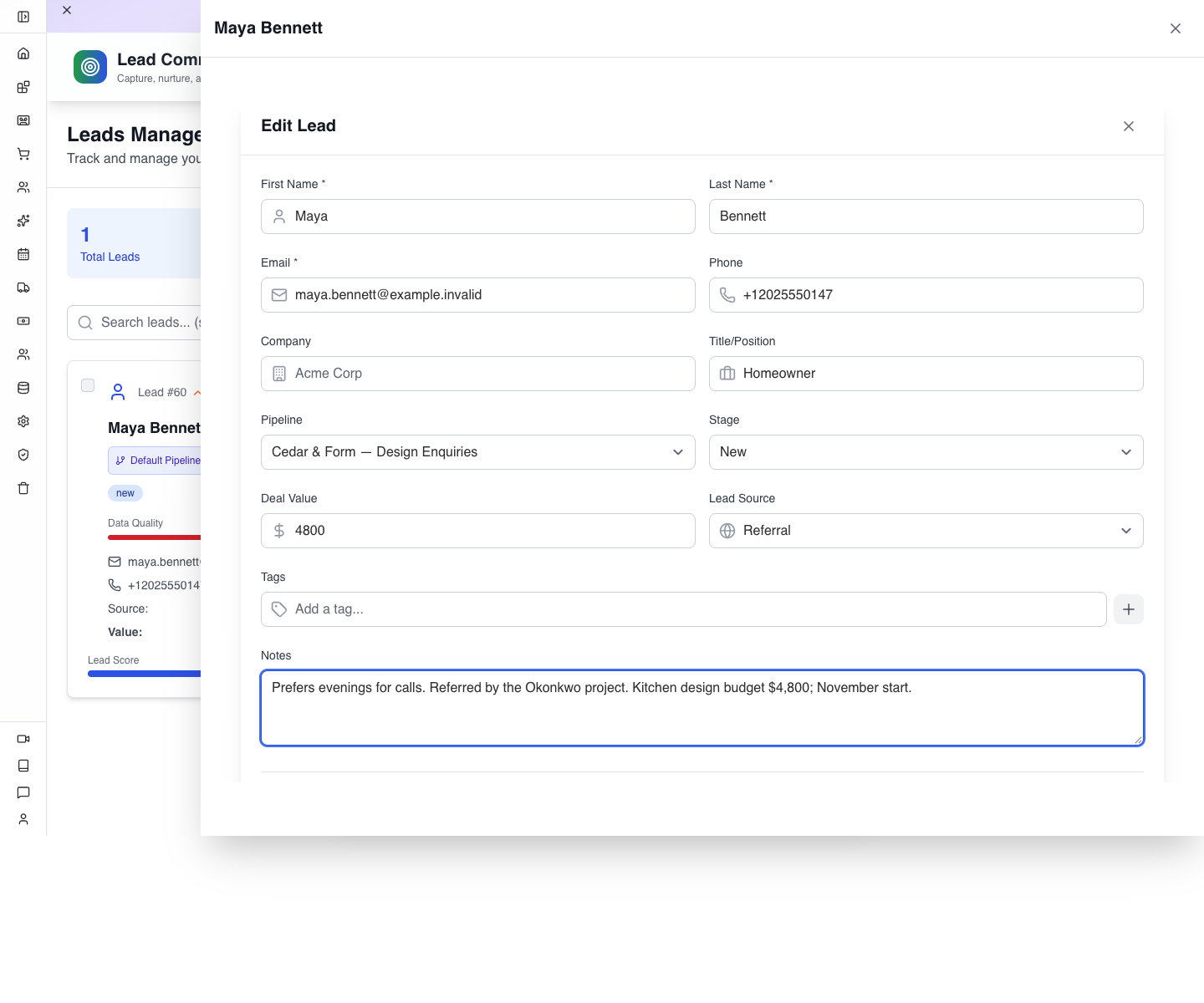Click the Last Name field

(x=926, y=216)
